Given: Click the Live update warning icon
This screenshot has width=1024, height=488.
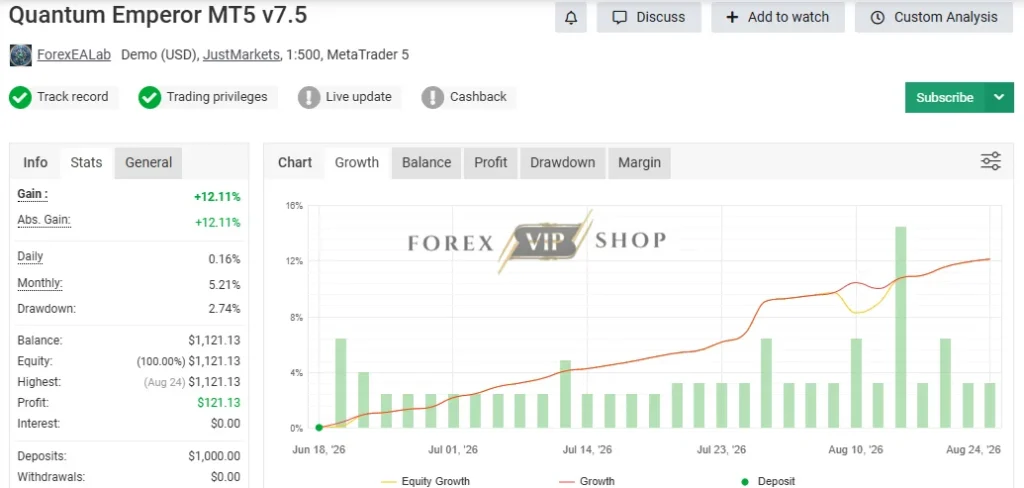Looking at the screenshot, I should pos(309,97).
